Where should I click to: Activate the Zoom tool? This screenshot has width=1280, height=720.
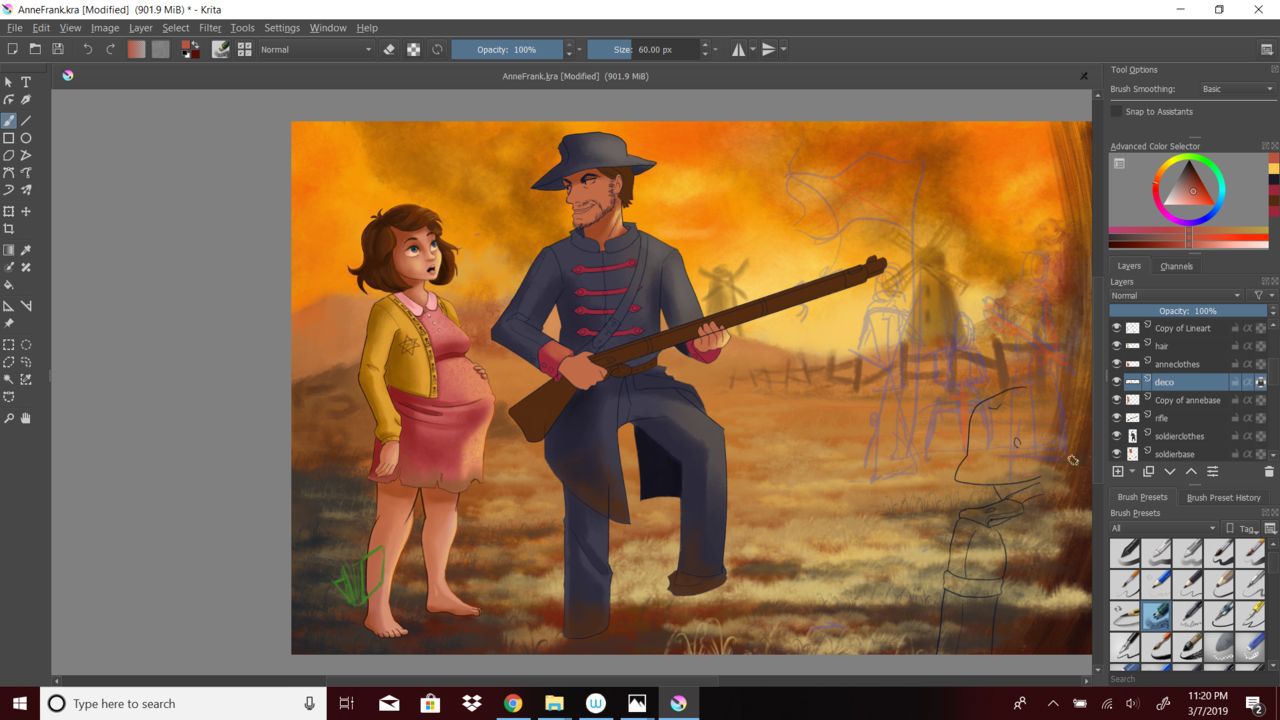(9, 418)
